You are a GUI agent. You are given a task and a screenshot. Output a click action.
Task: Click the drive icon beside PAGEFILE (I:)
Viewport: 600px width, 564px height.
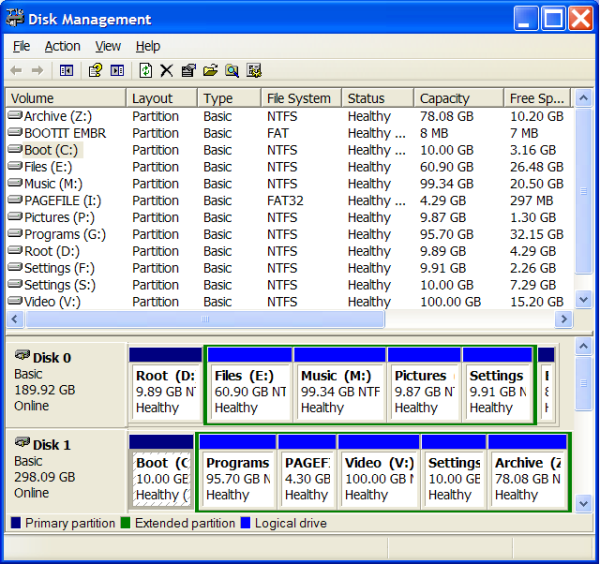pyautogui.click(x=15, y=199)
